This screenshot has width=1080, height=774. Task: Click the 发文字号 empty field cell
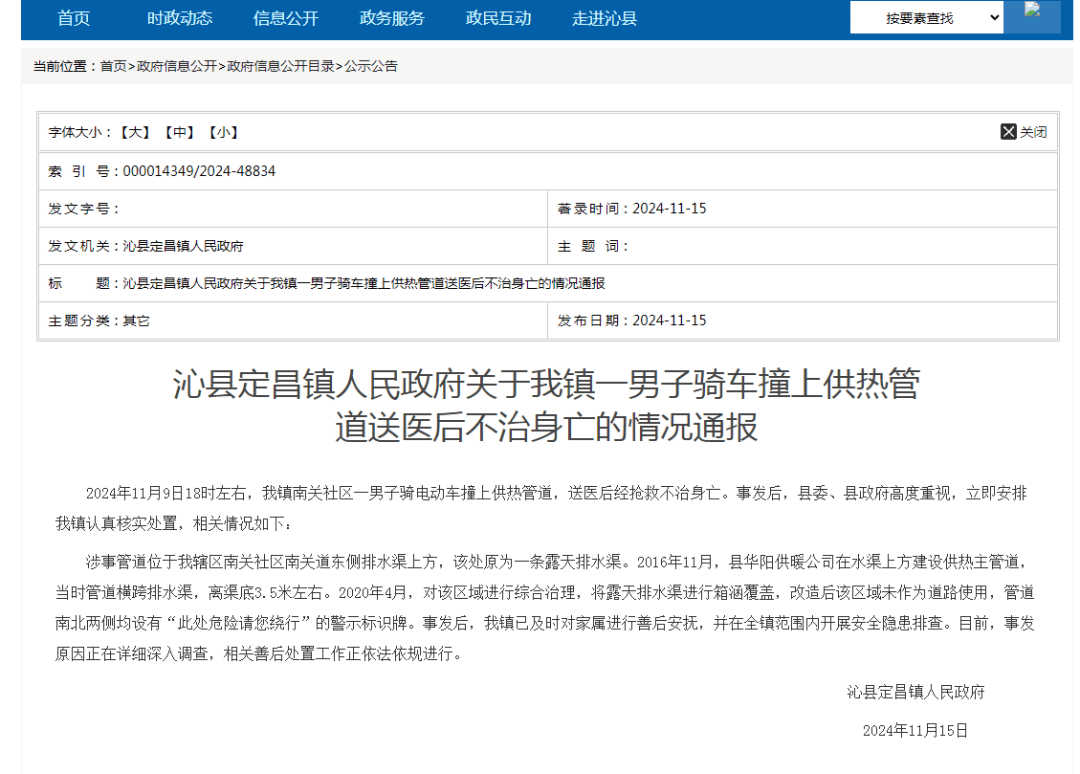point(293,209)
